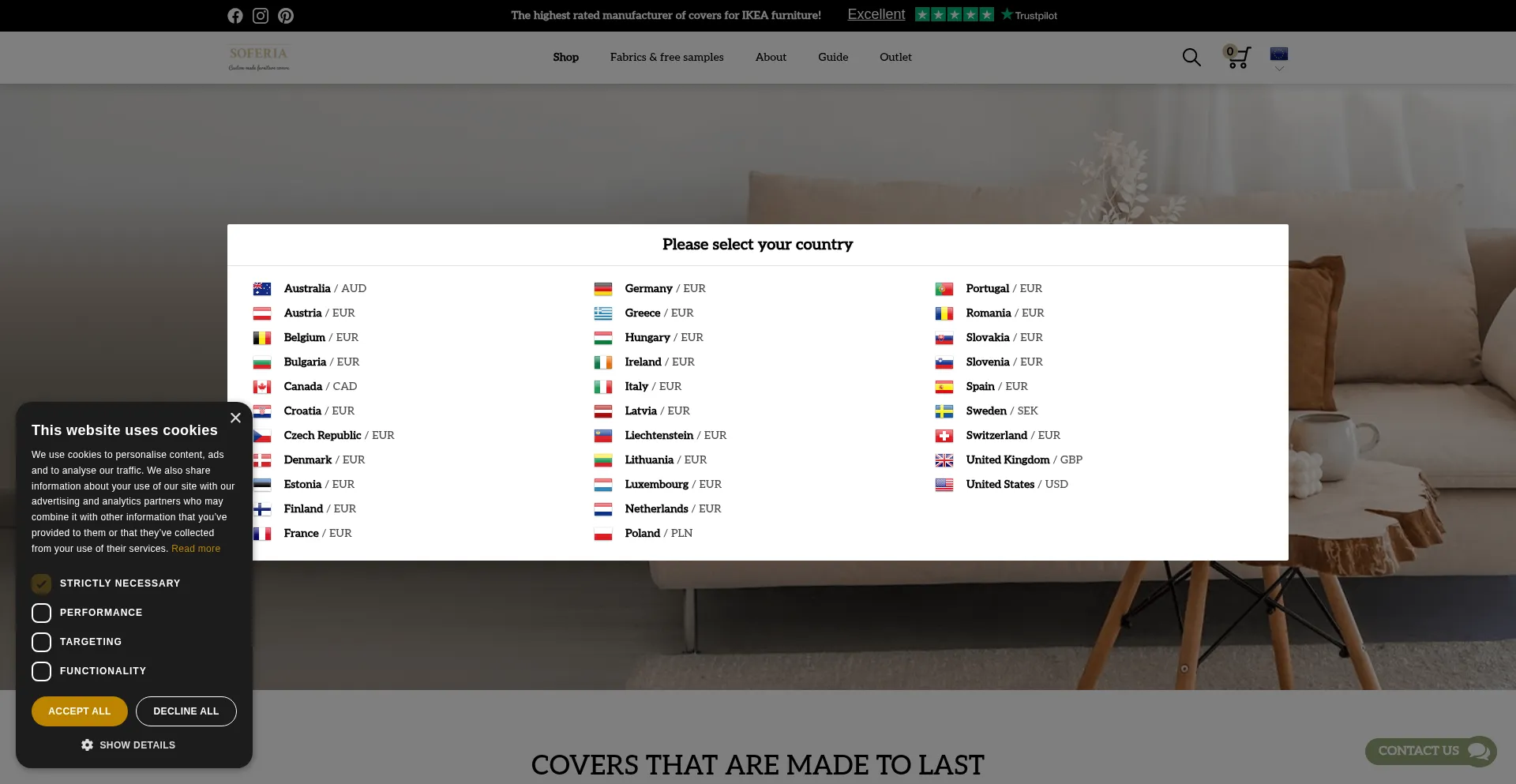Click the United Kingdom flag icon
This screenshot has width=1516, height=784.
pos(944,460)
